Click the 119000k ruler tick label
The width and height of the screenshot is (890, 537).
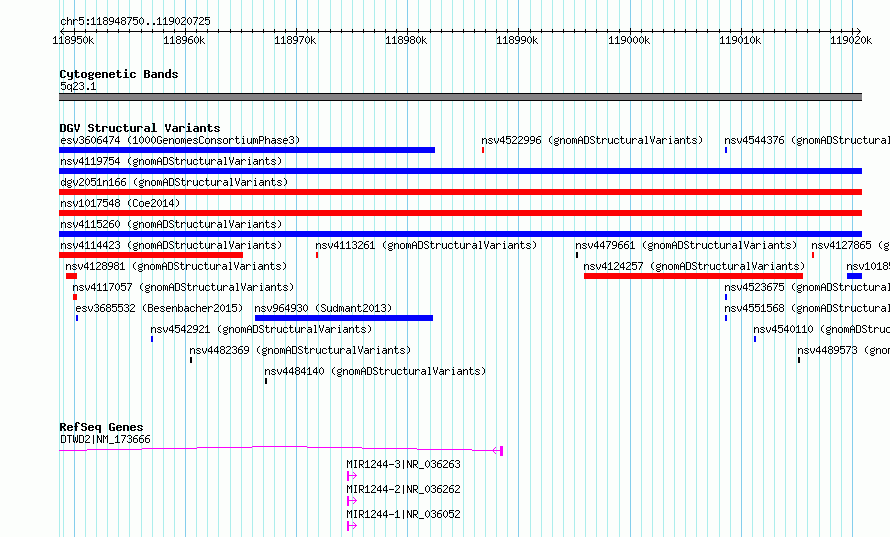(x=629, y=40)
